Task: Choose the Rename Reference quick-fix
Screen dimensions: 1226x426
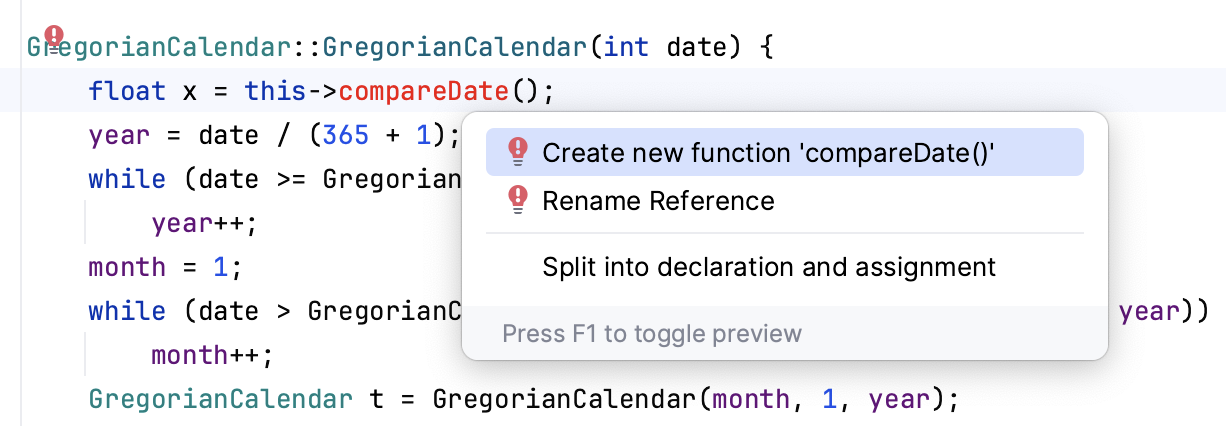Action: pos(658,201)
